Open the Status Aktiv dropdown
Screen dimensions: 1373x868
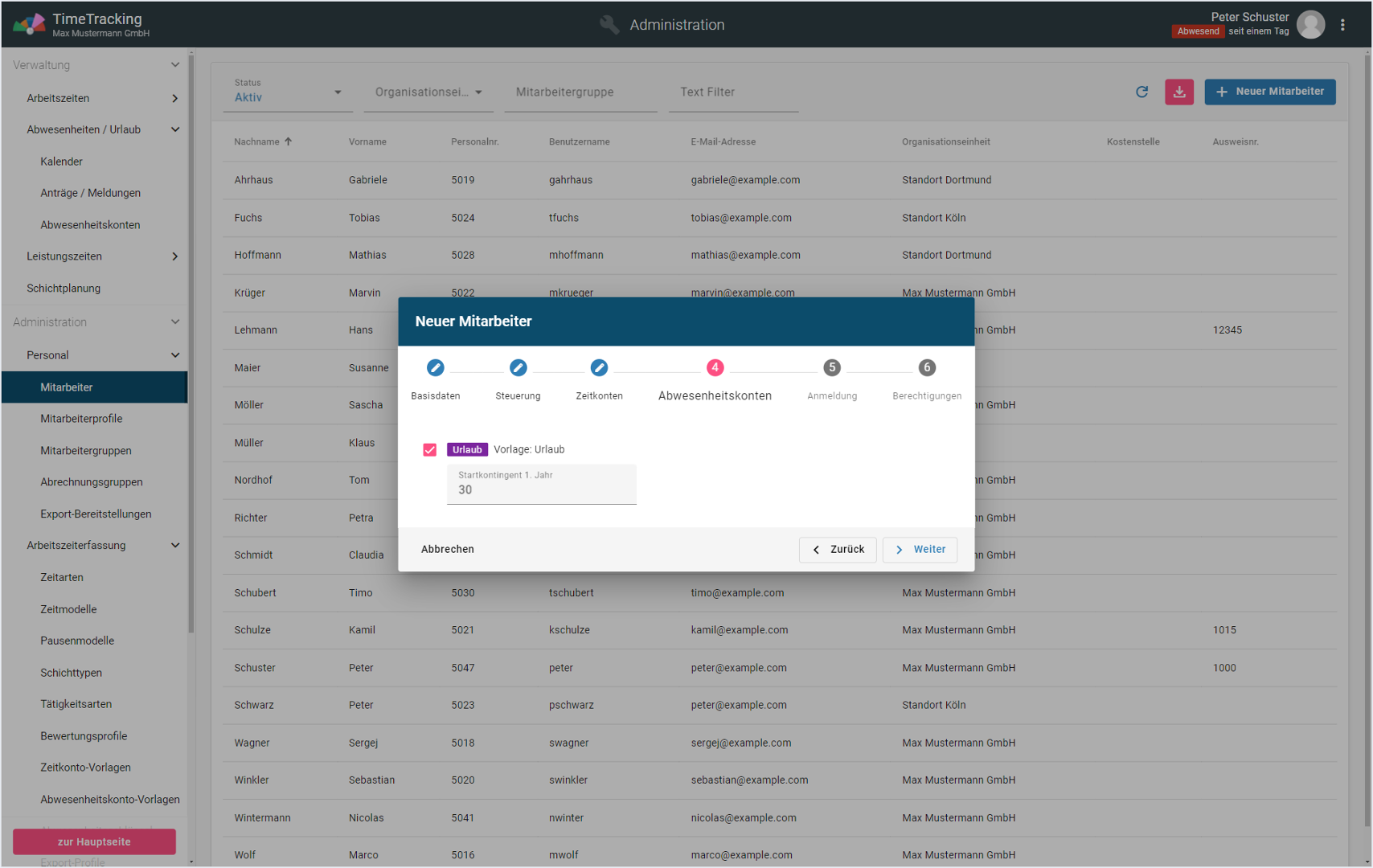tap(287, 92)
